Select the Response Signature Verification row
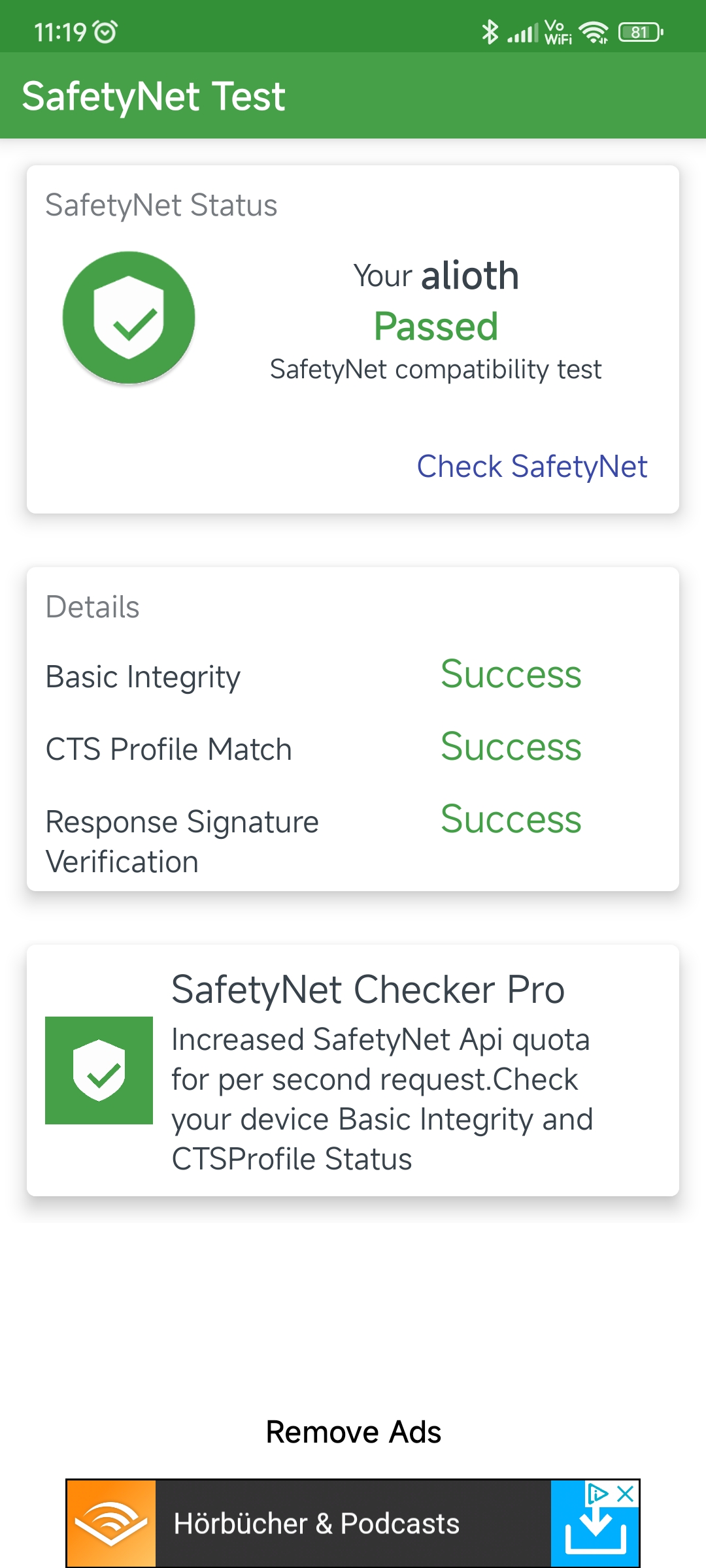 coord(353,840)
